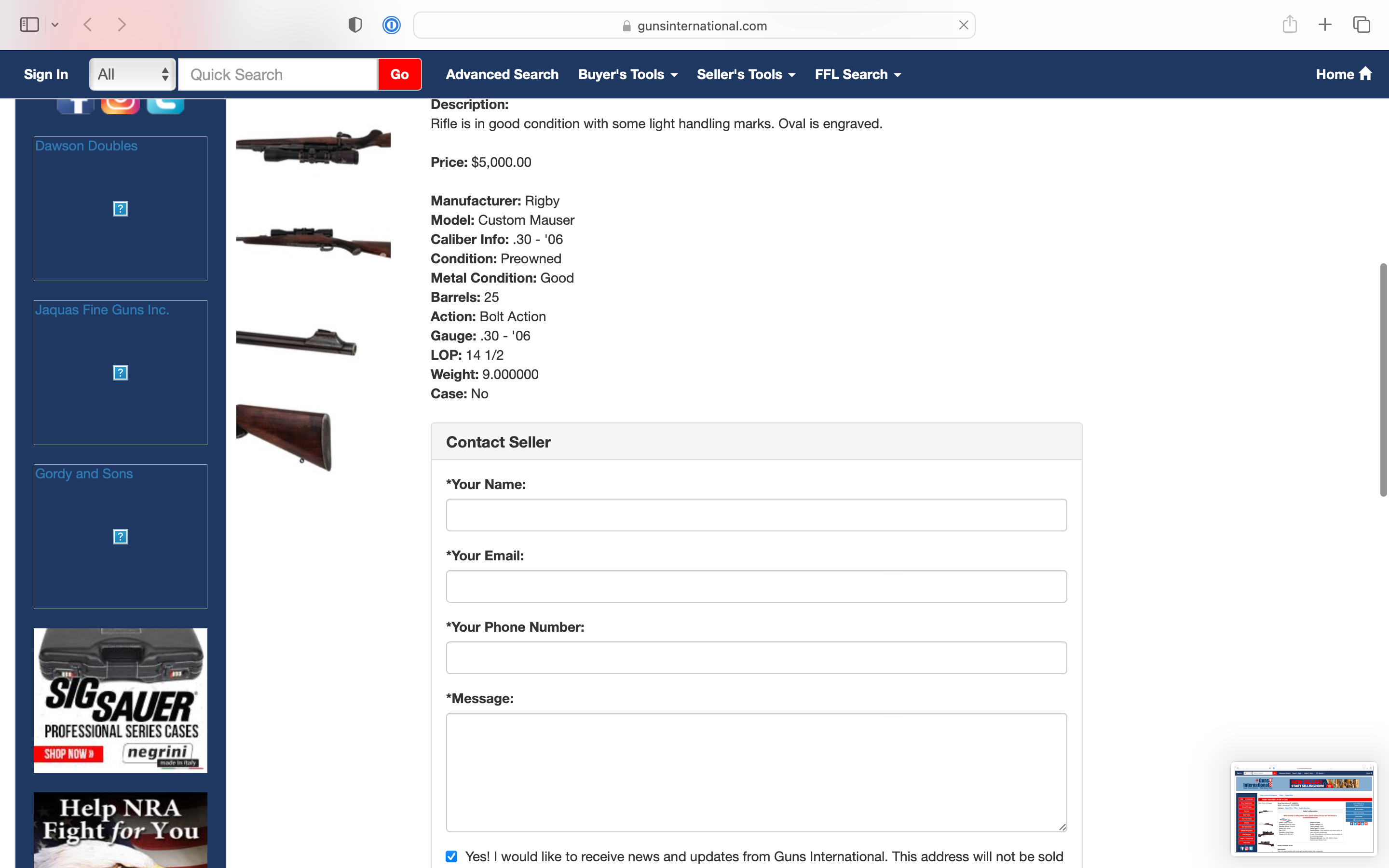Show tab overview

click(x=1362, y=25)
